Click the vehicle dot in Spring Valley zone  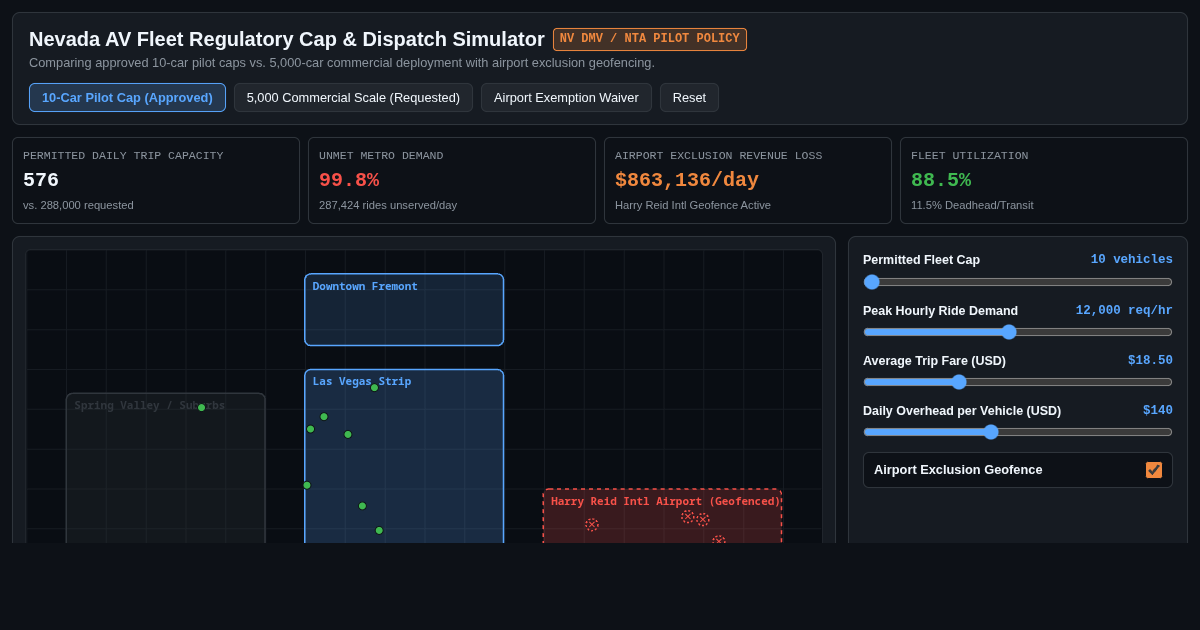point(201,408)
